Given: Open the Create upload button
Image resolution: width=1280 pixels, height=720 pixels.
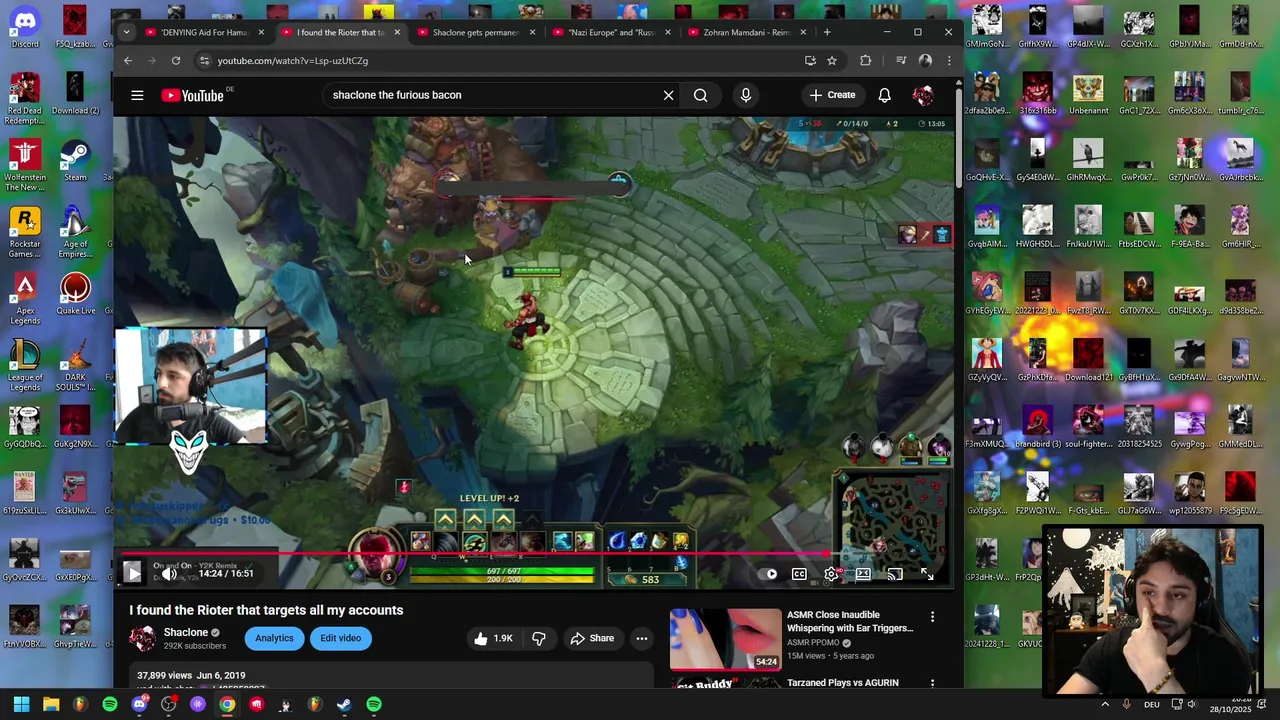Looking at the screenshot, I should [833, 95].
